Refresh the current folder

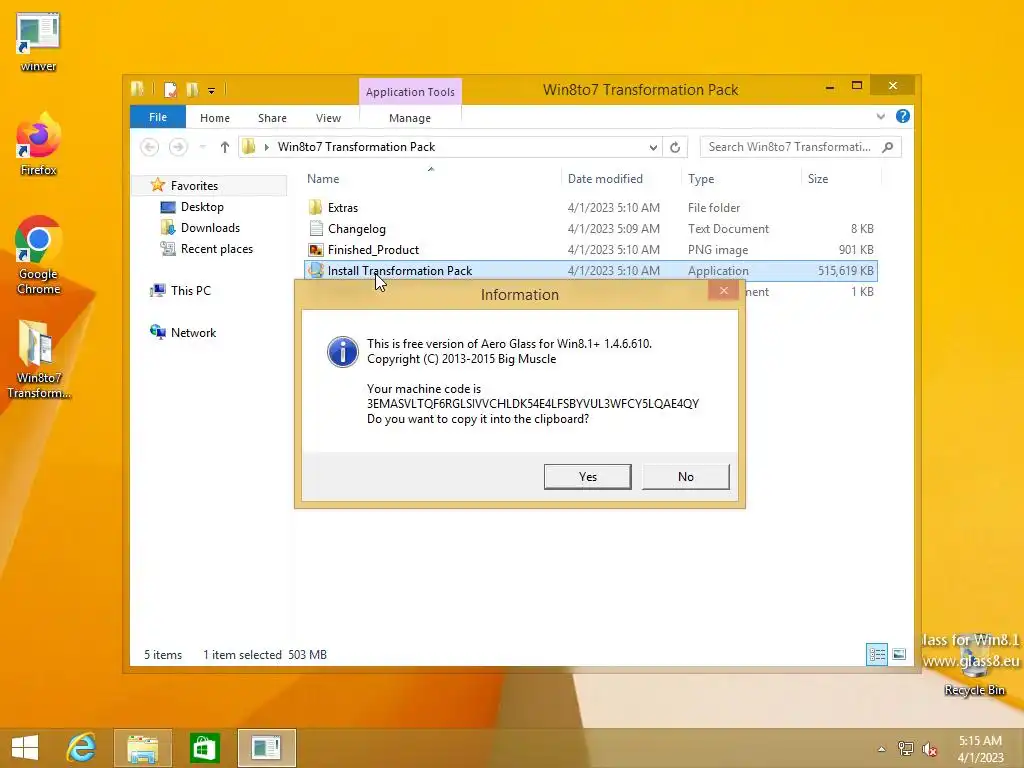[x=675, y=148]
